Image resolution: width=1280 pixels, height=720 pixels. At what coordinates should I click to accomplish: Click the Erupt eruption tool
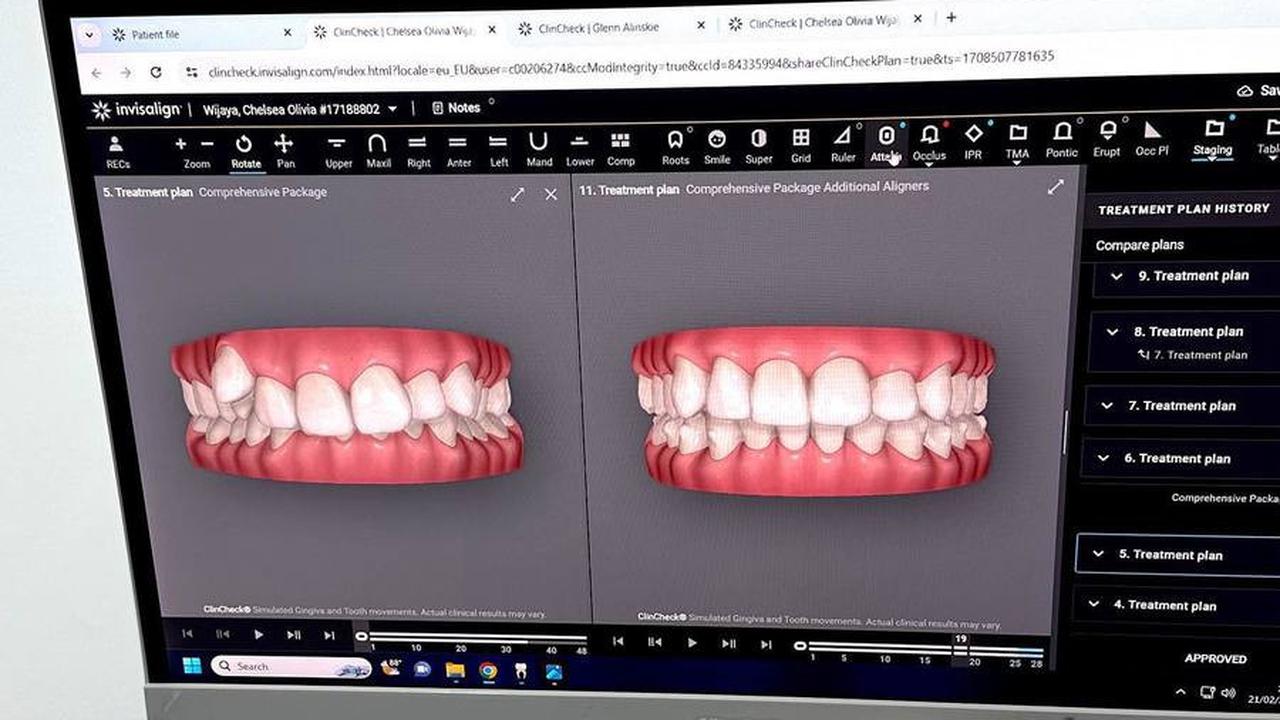(1107, 140)
